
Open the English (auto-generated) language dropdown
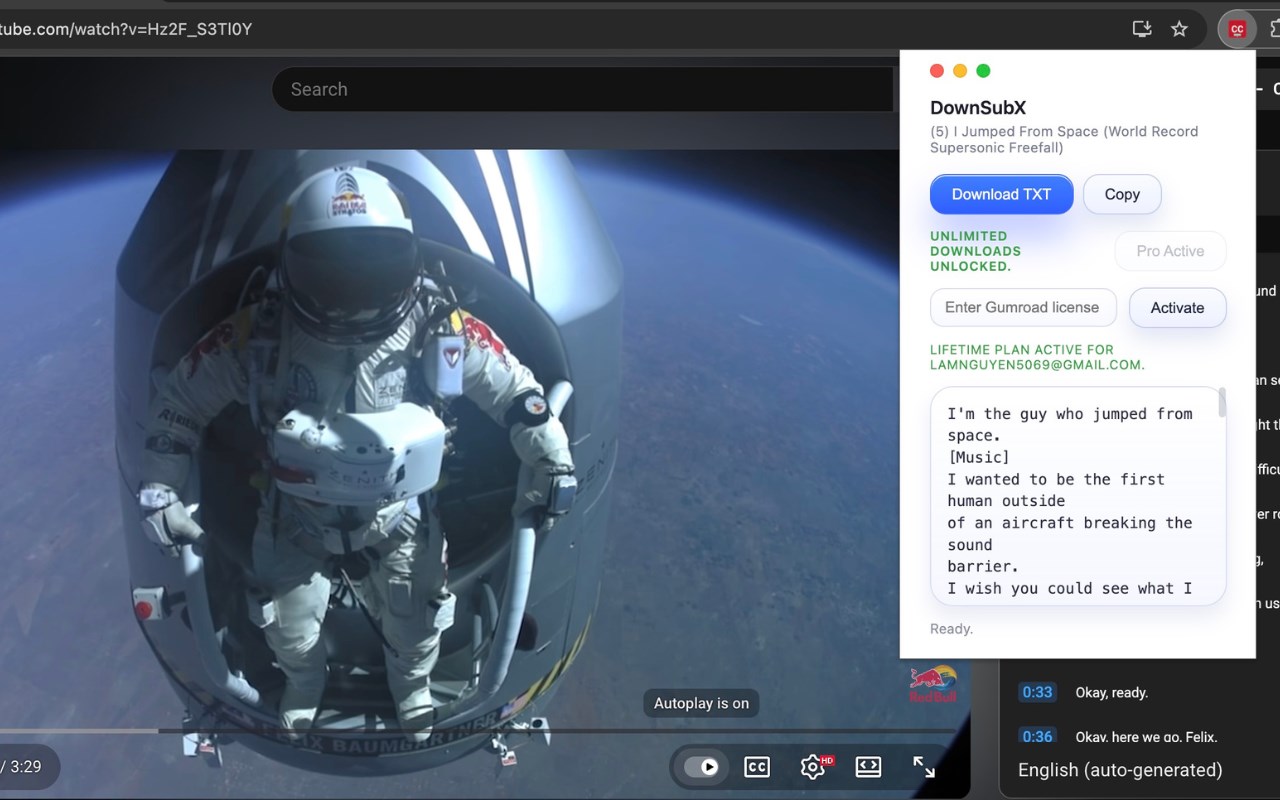pos(1120,770)
